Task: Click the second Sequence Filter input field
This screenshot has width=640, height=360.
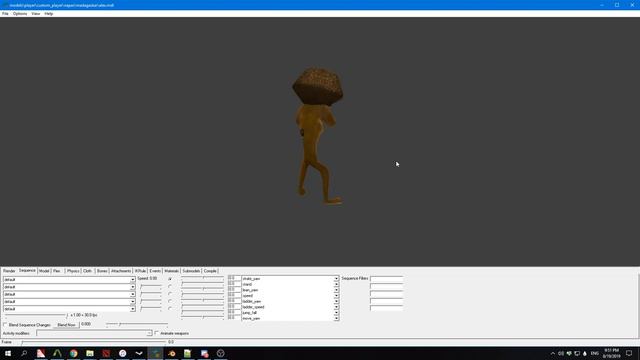Action: point(386,286)
